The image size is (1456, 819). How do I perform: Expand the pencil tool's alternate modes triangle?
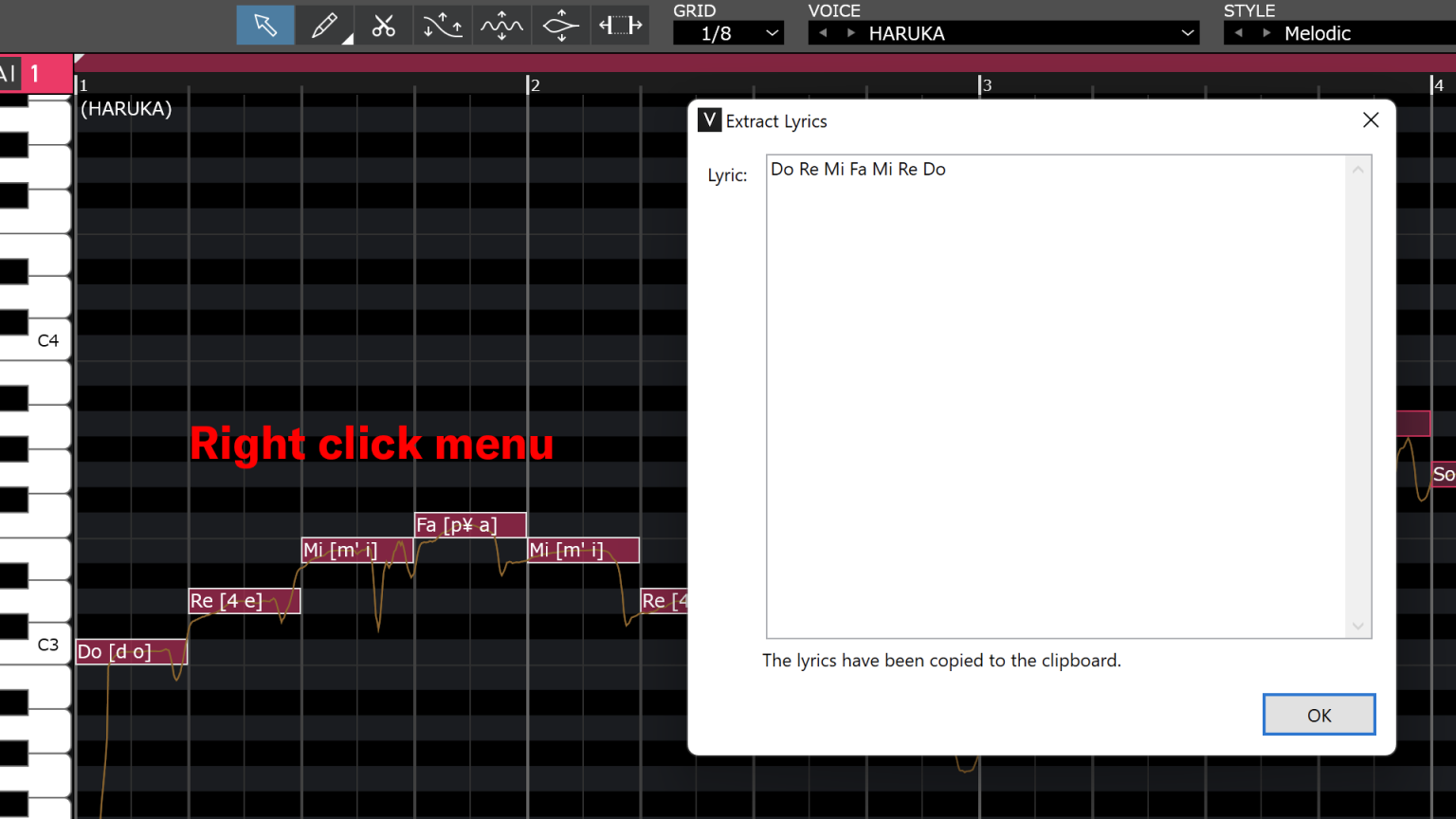(x=348, y=42)
